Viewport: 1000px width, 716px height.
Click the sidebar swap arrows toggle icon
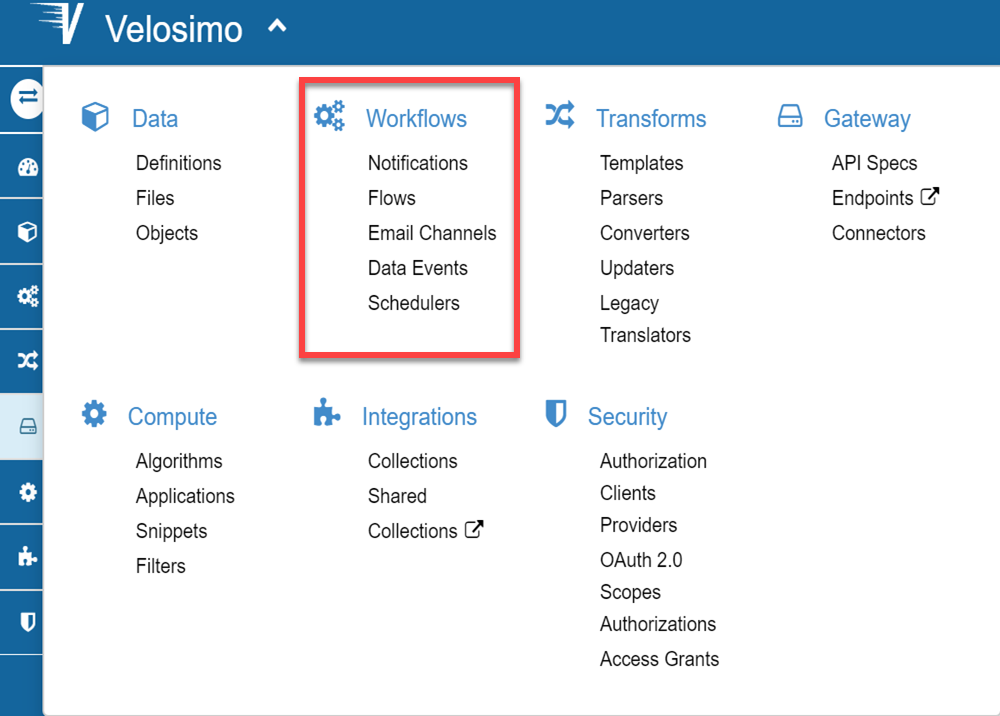27,98
